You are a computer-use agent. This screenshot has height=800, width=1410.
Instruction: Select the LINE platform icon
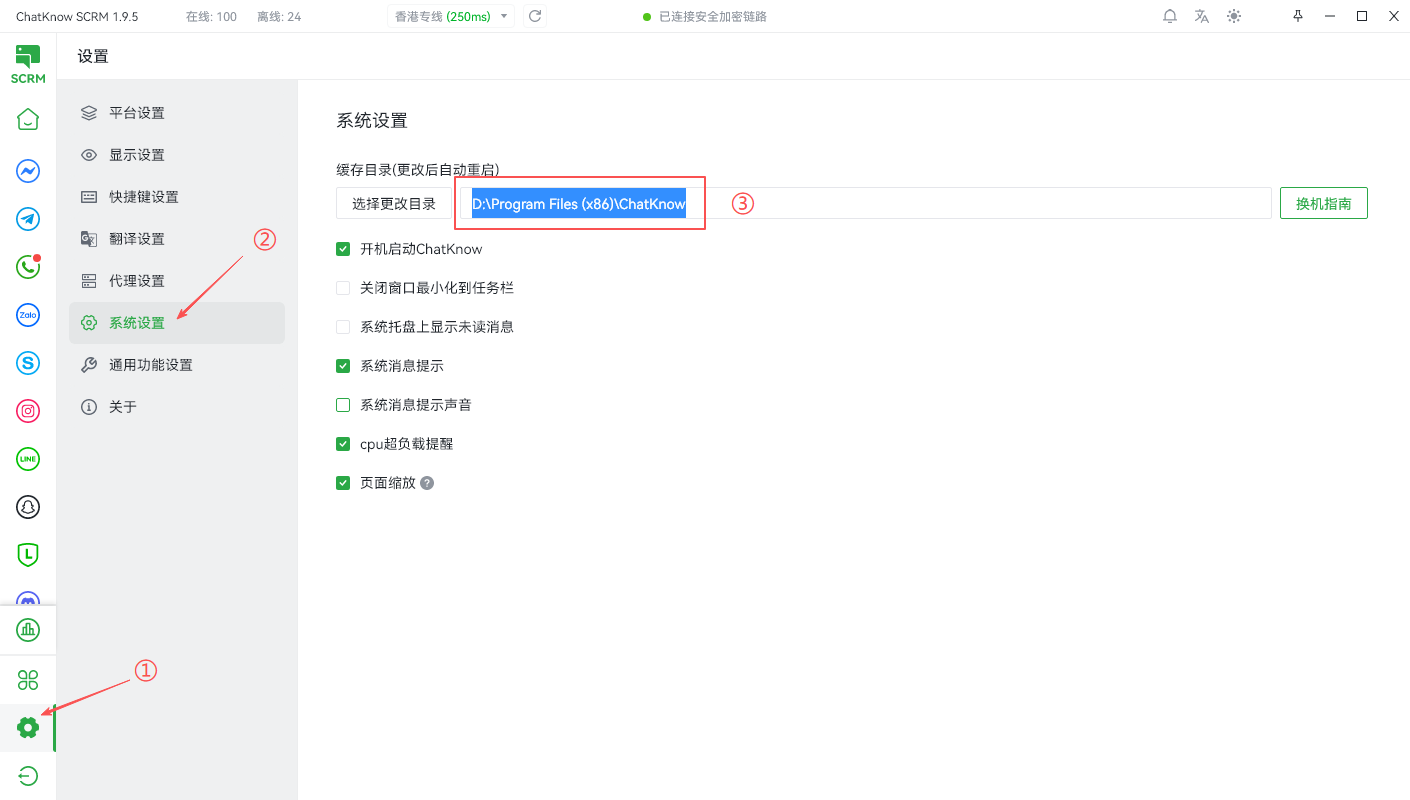point(28,459)
